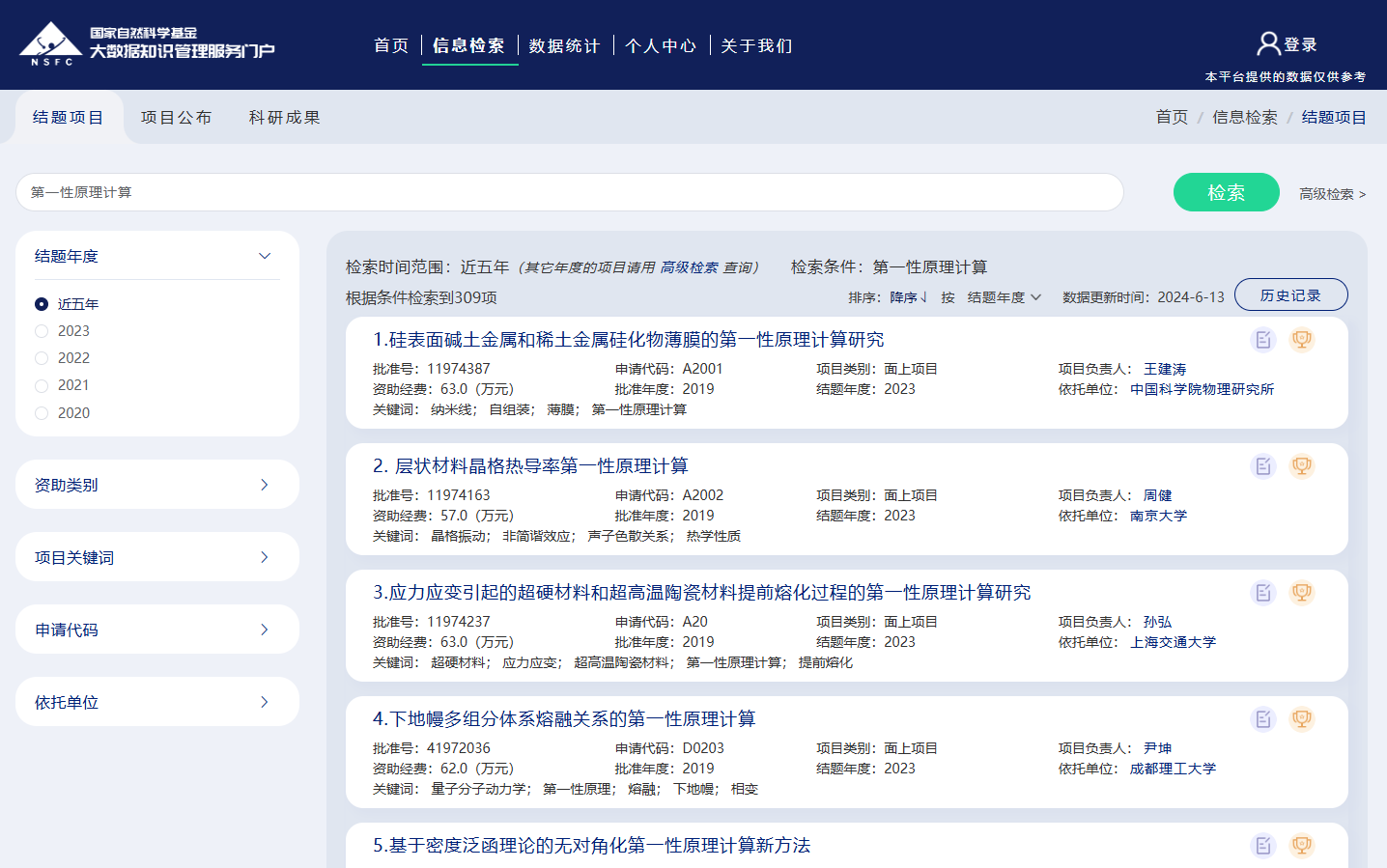Viewport: 1387px width, 868px height.
Task: Click affiliation 中国科学院物理研究所
Action: [x=1202, y=389]
